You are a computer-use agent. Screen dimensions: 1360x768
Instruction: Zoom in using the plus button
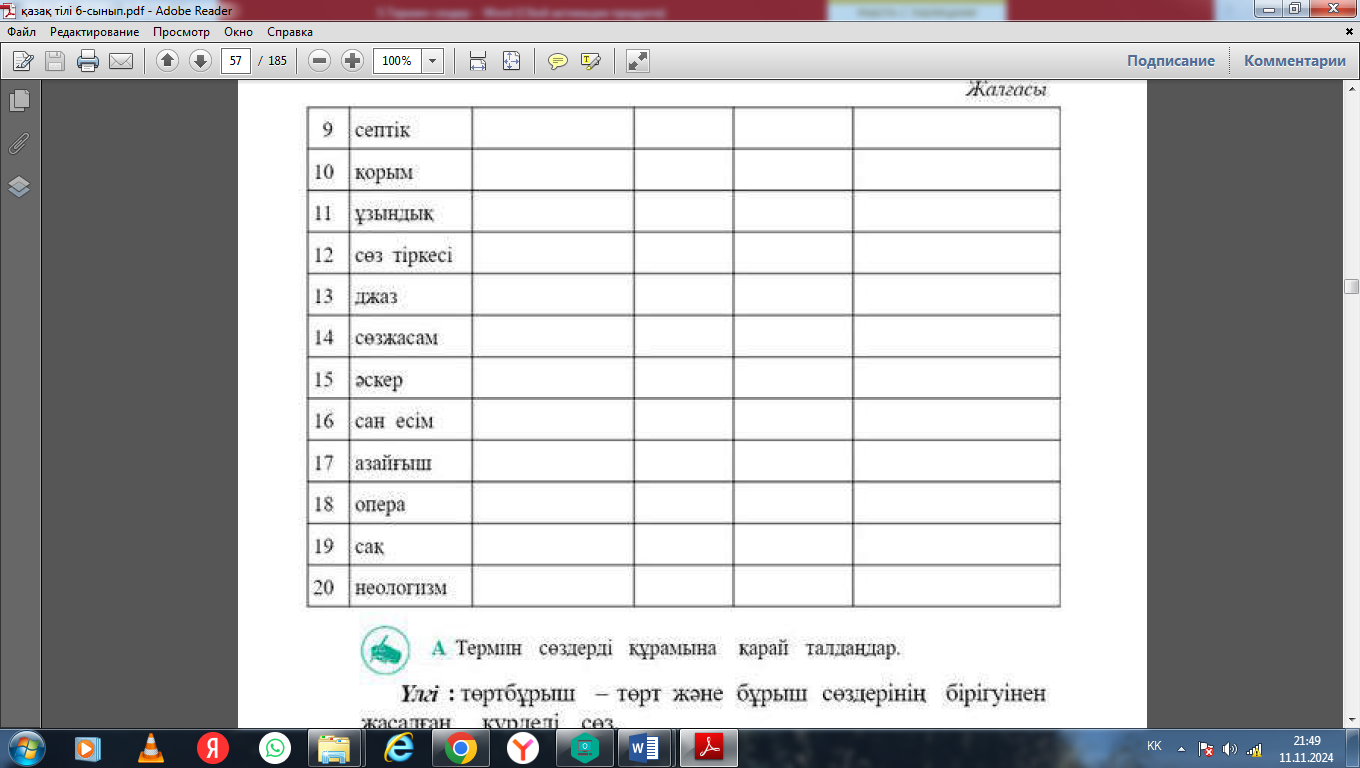point(353,61)
